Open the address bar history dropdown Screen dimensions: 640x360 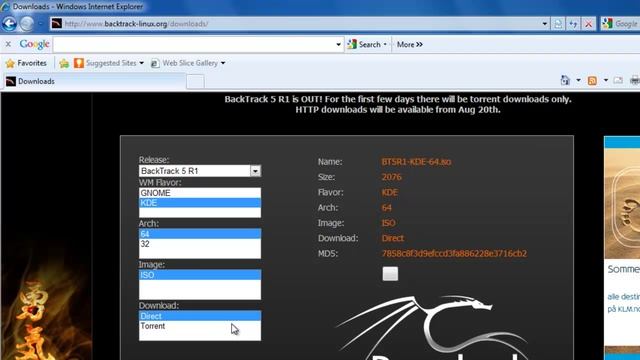[544, 24]
